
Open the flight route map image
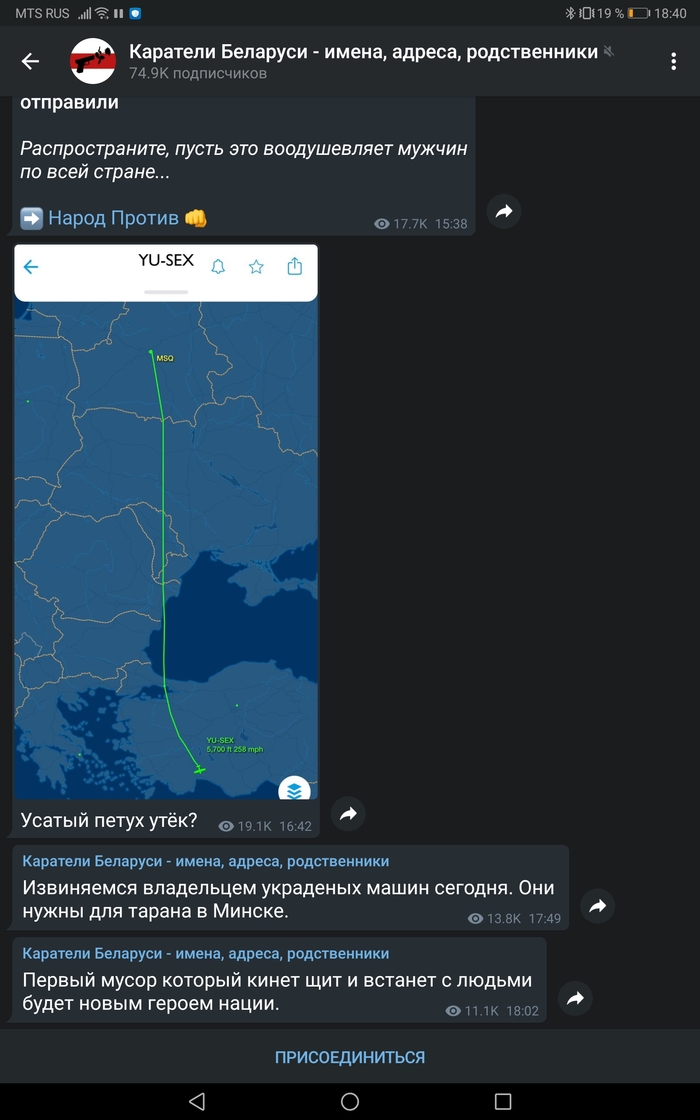point(166,540)
